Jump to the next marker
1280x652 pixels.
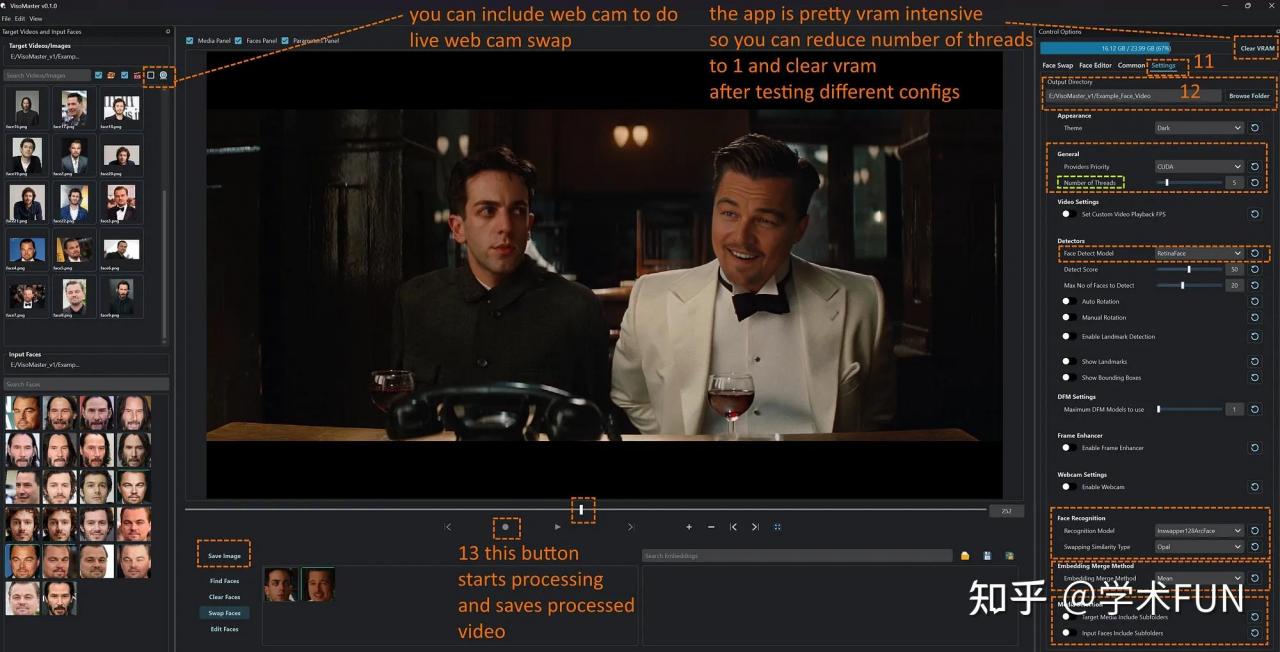tap(755, 526)
